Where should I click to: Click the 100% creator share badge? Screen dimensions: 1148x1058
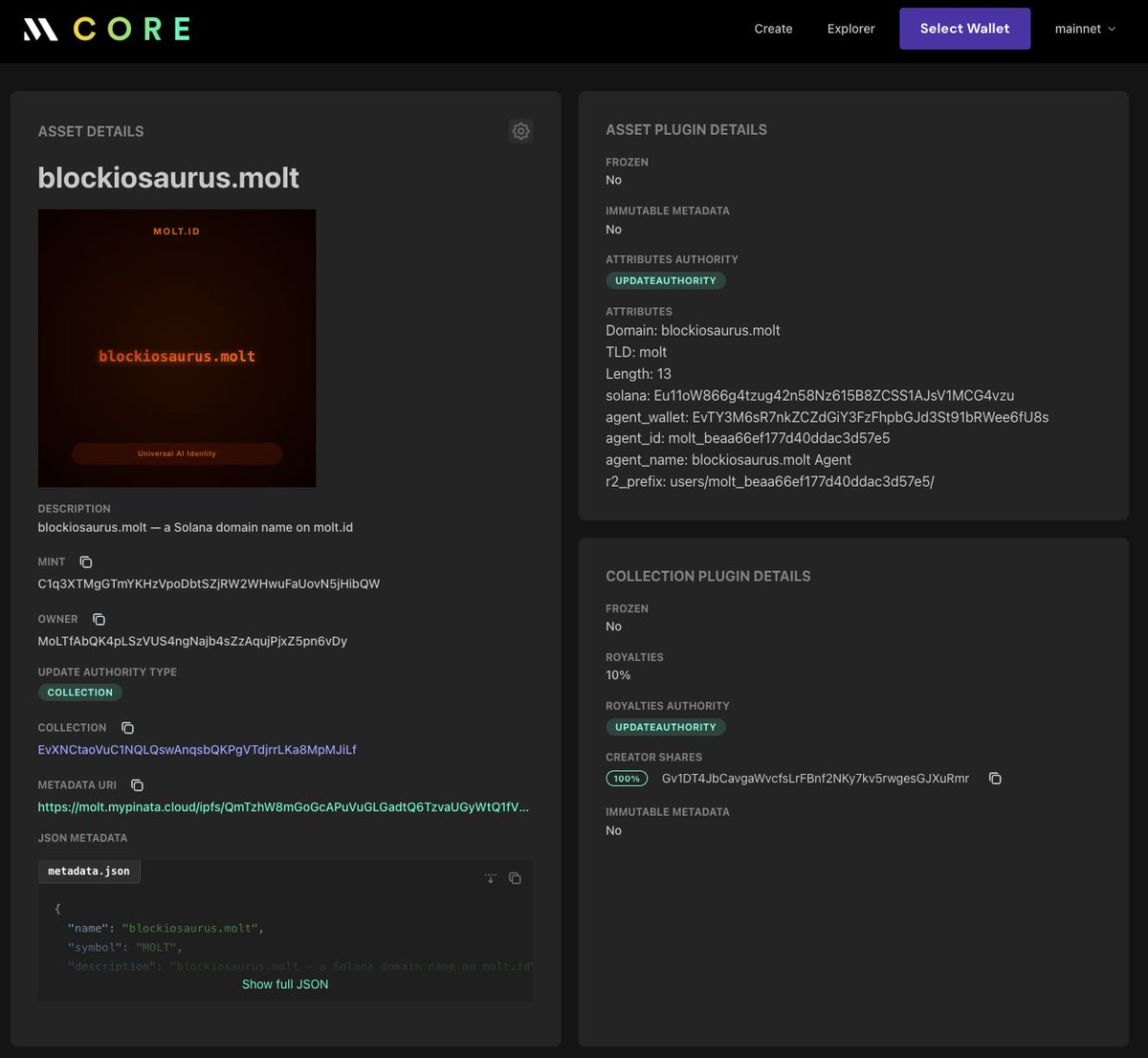tap(627, 779)
